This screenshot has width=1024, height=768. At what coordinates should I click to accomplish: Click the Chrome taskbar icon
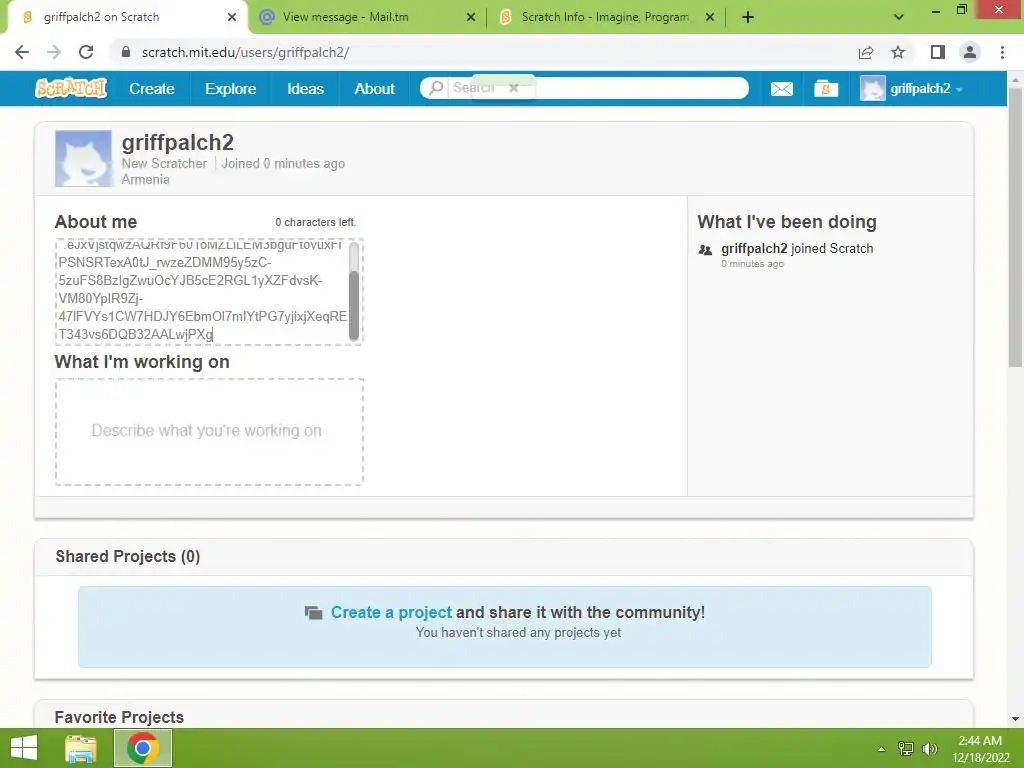pos(143,748)
